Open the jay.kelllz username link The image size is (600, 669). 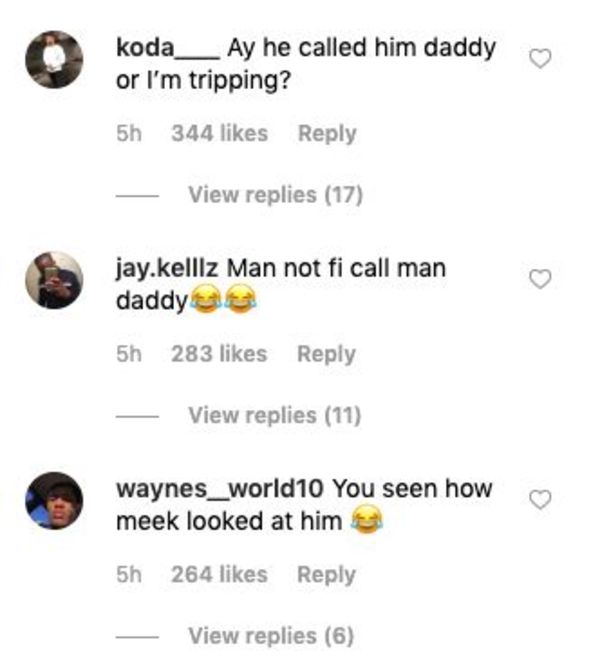coord(167,269)
